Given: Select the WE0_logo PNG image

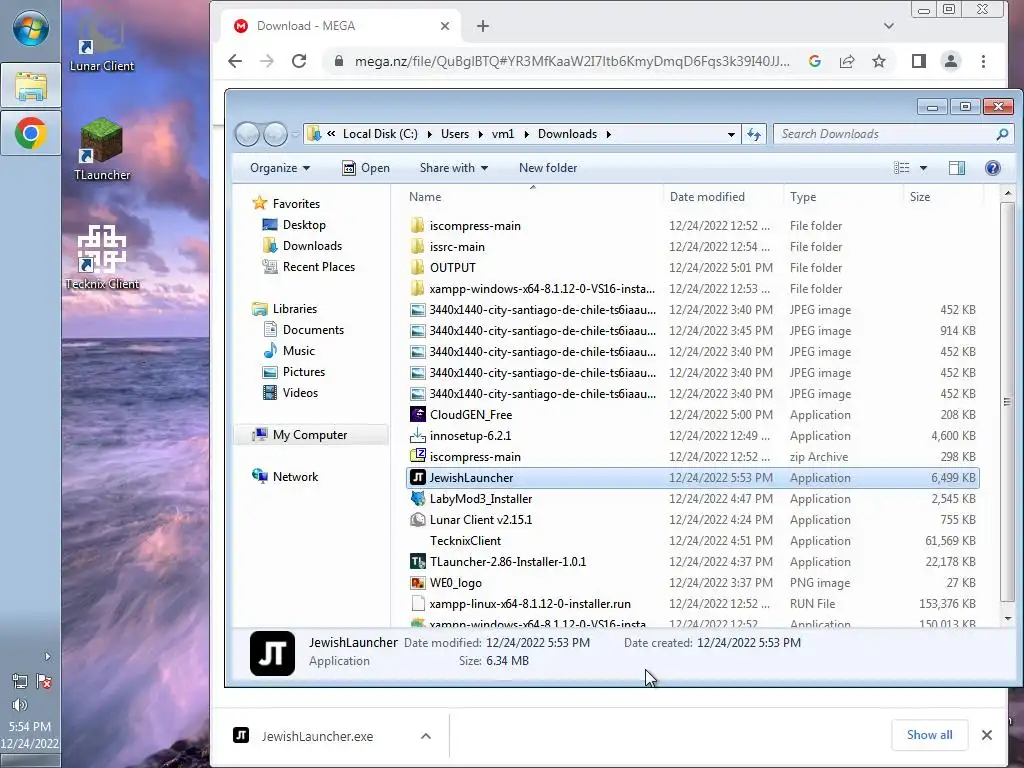Looking at the screenshot, I should pos(692,583).
